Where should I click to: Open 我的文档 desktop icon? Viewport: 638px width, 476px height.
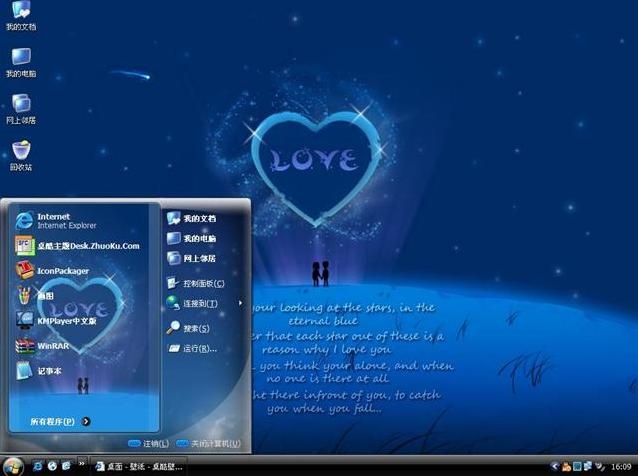coord(21,16)
